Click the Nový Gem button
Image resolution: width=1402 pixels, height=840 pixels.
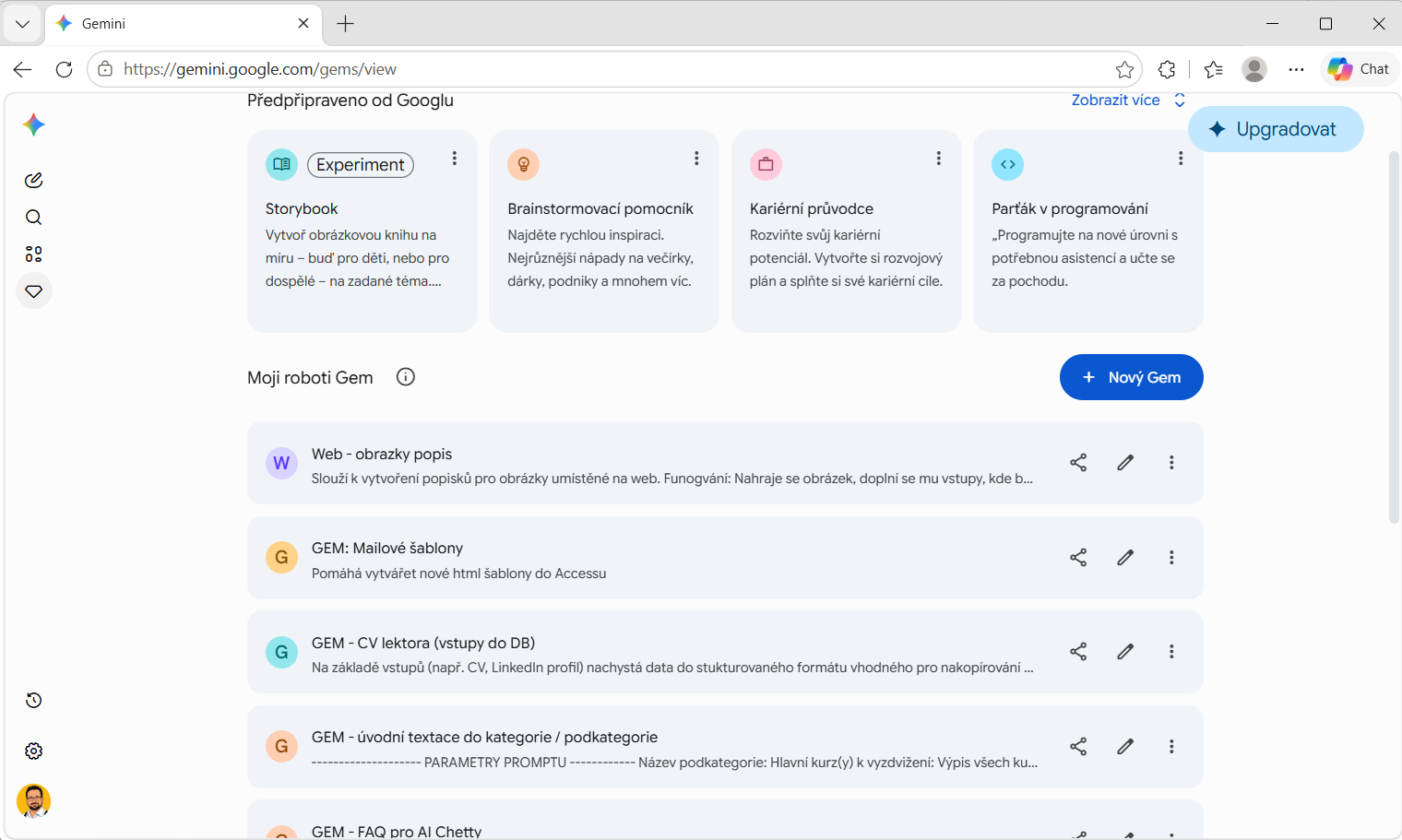coord(1132,377)
